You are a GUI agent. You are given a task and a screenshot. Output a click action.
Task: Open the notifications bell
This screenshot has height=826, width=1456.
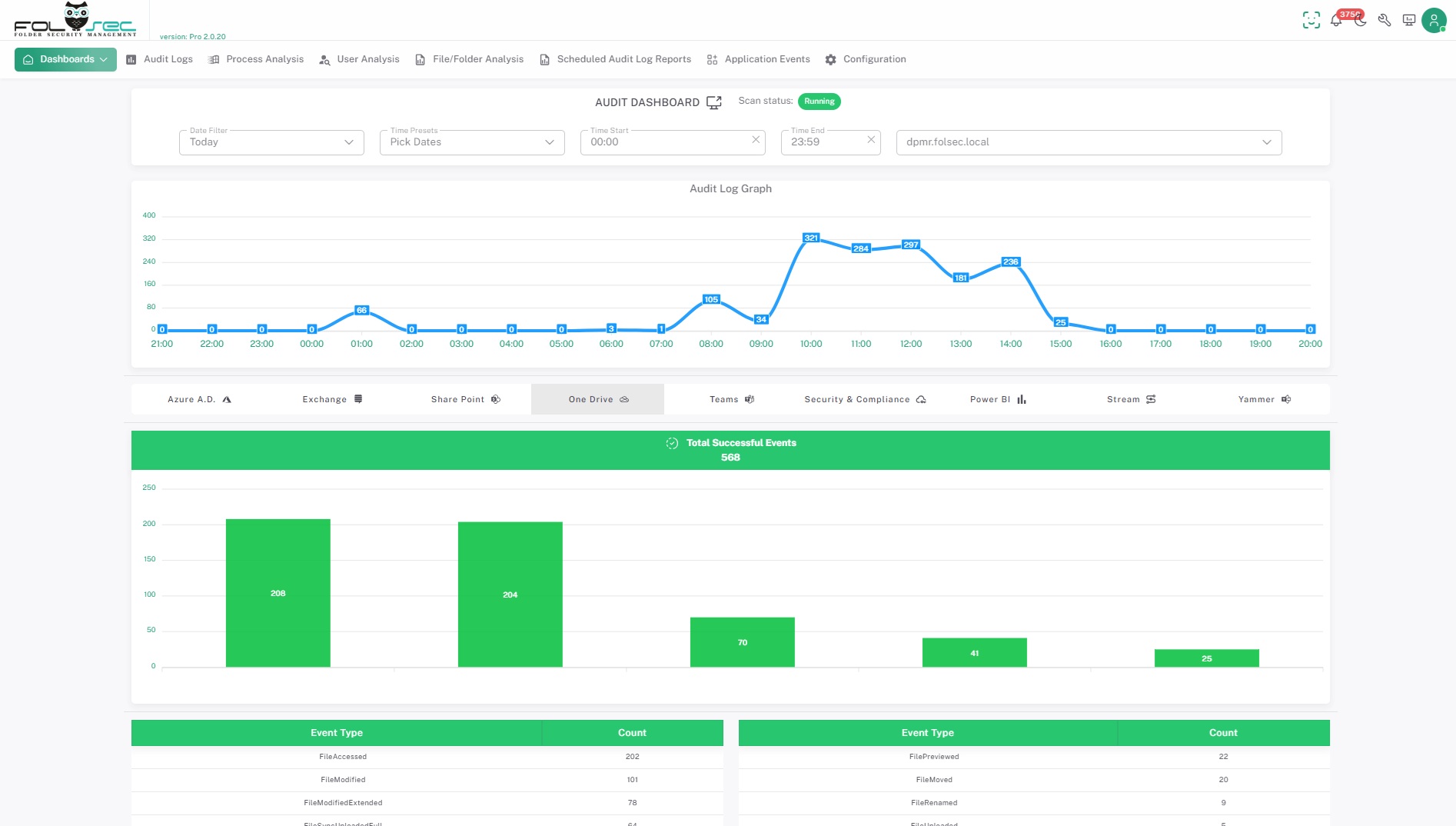[1336, 21]
